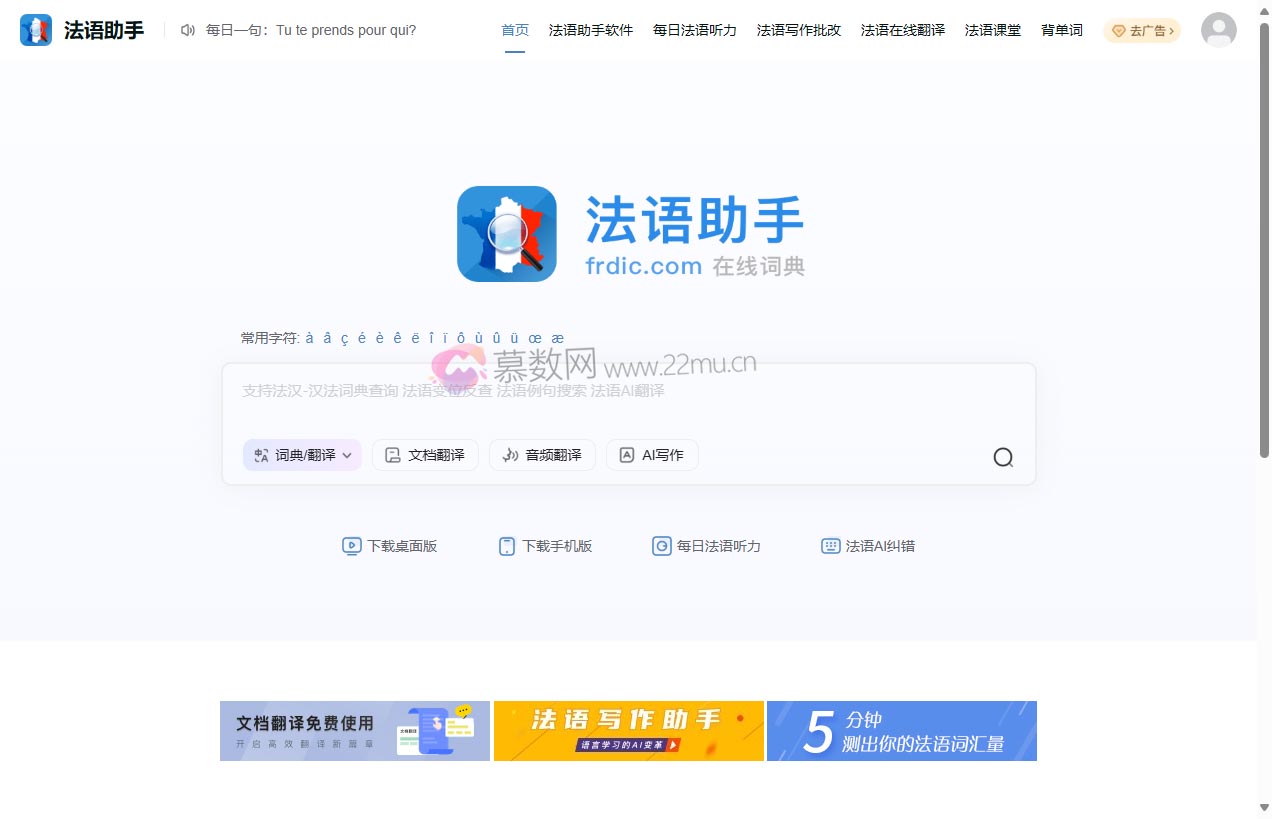Open the 法语写作助手 banner ad

[628, 731]
